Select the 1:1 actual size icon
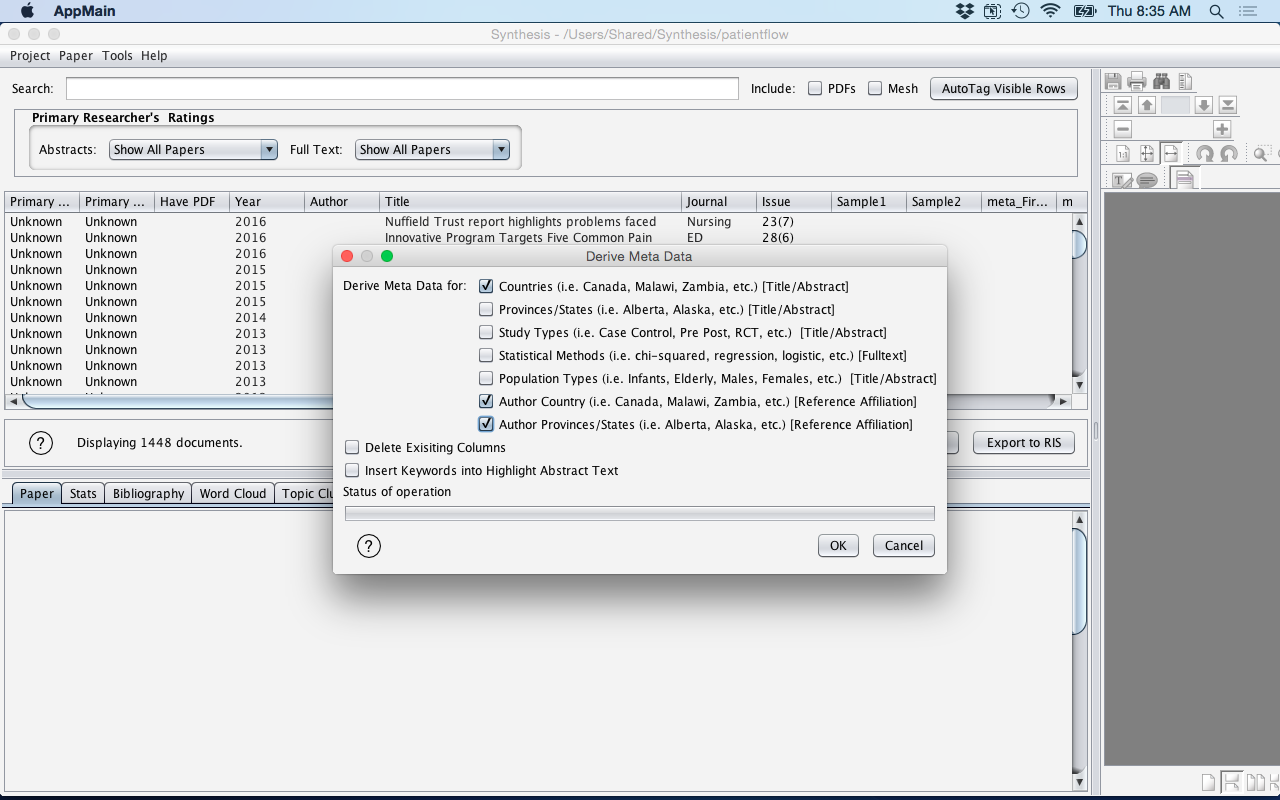The width and height of the screenshot is (1280, 800). [1123, 154]
